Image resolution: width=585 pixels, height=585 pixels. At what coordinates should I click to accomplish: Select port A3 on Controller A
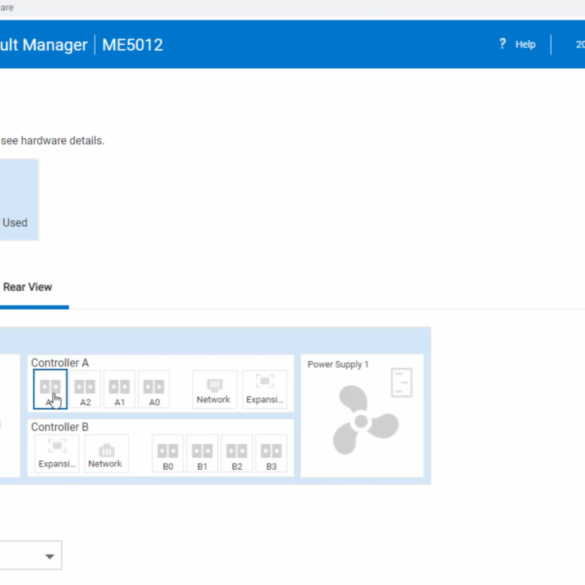tap(50, 389)
